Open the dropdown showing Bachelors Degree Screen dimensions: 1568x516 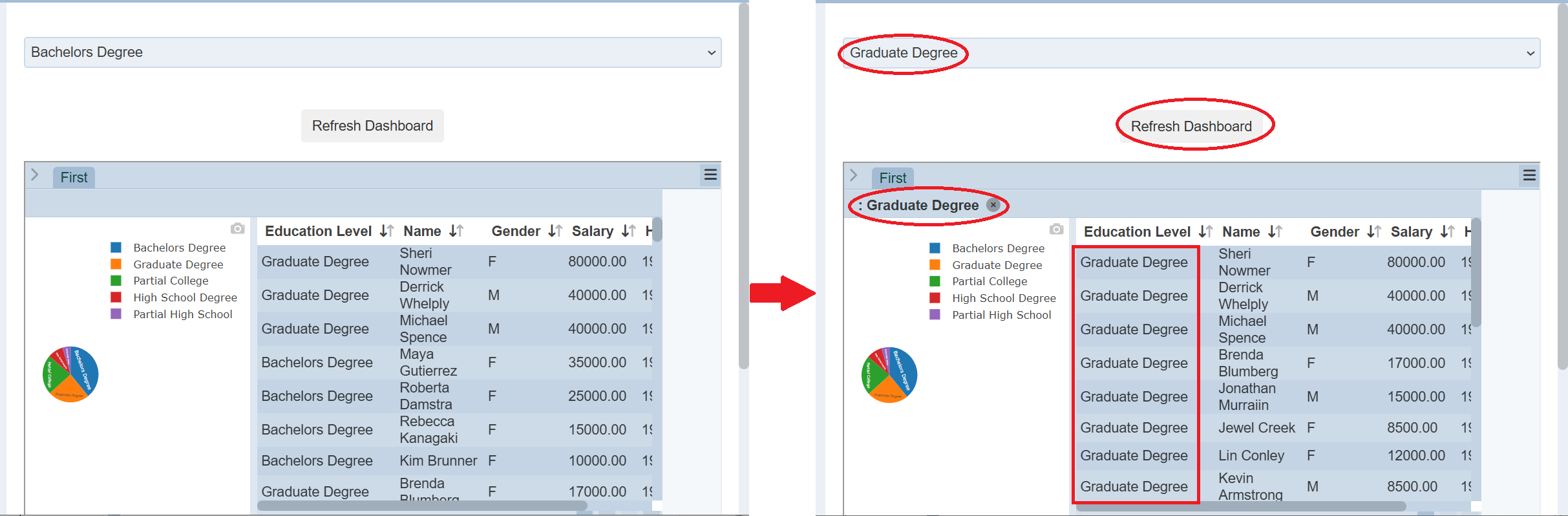372,52
